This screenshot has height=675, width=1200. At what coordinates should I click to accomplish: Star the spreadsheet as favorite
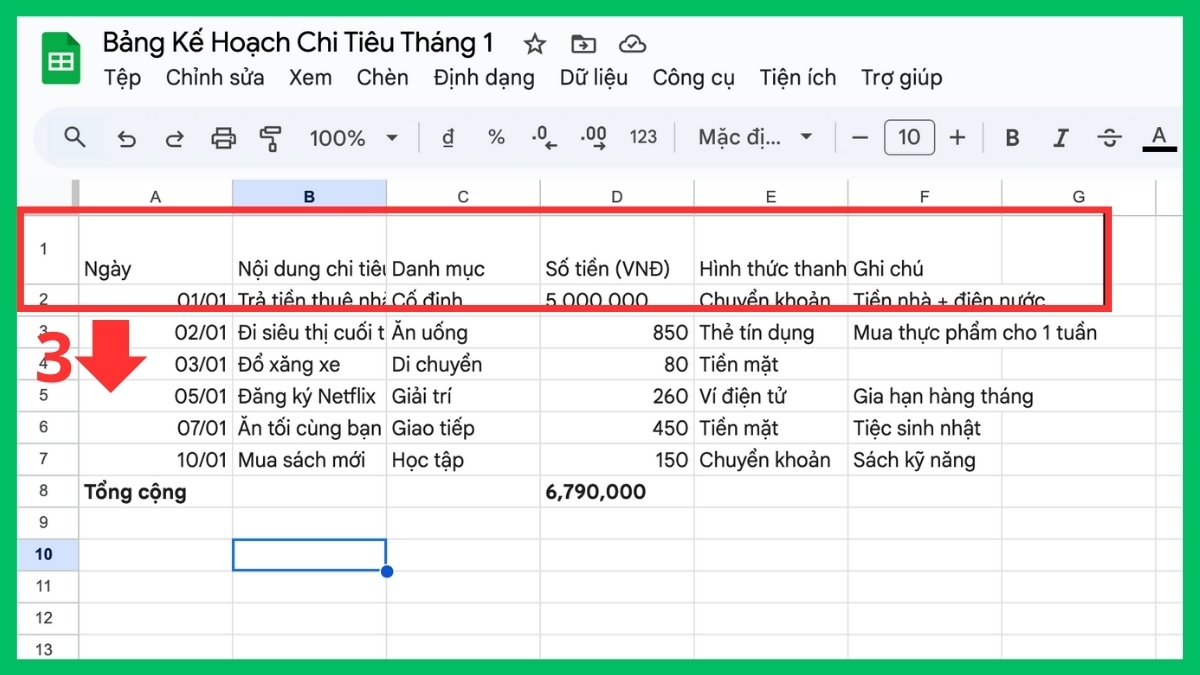click(534, 44)
